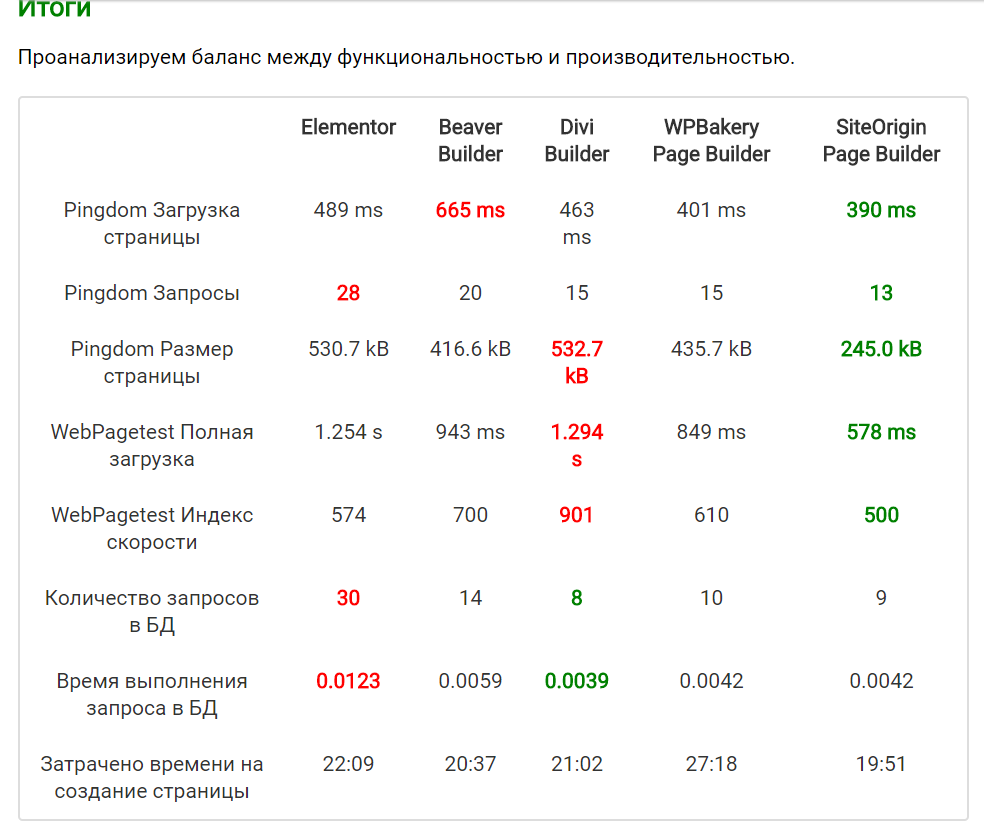The image size is (984, 828).
Task: Click the 0.0059 query time cell
Action: coord(470,680)
